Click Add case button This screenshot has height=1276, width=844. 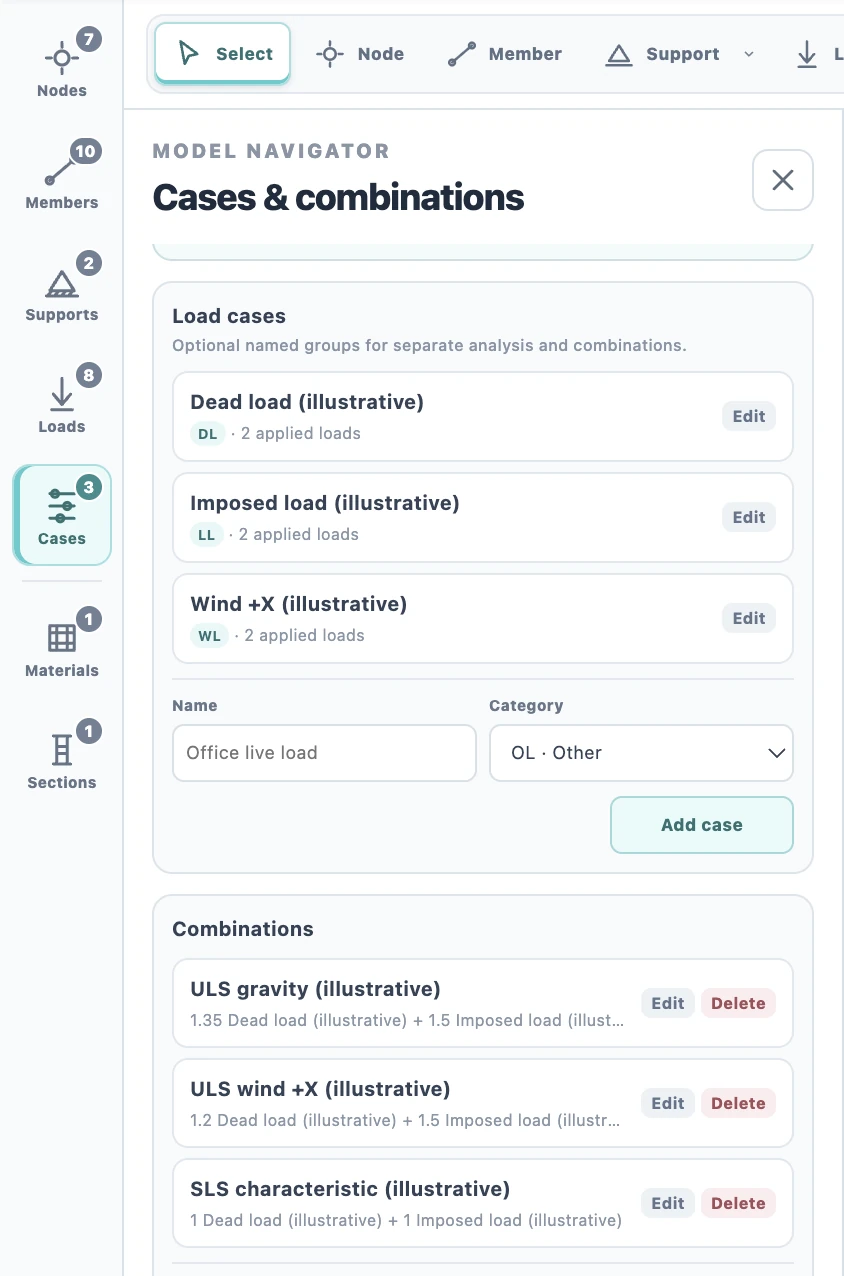tap(702, 825)
